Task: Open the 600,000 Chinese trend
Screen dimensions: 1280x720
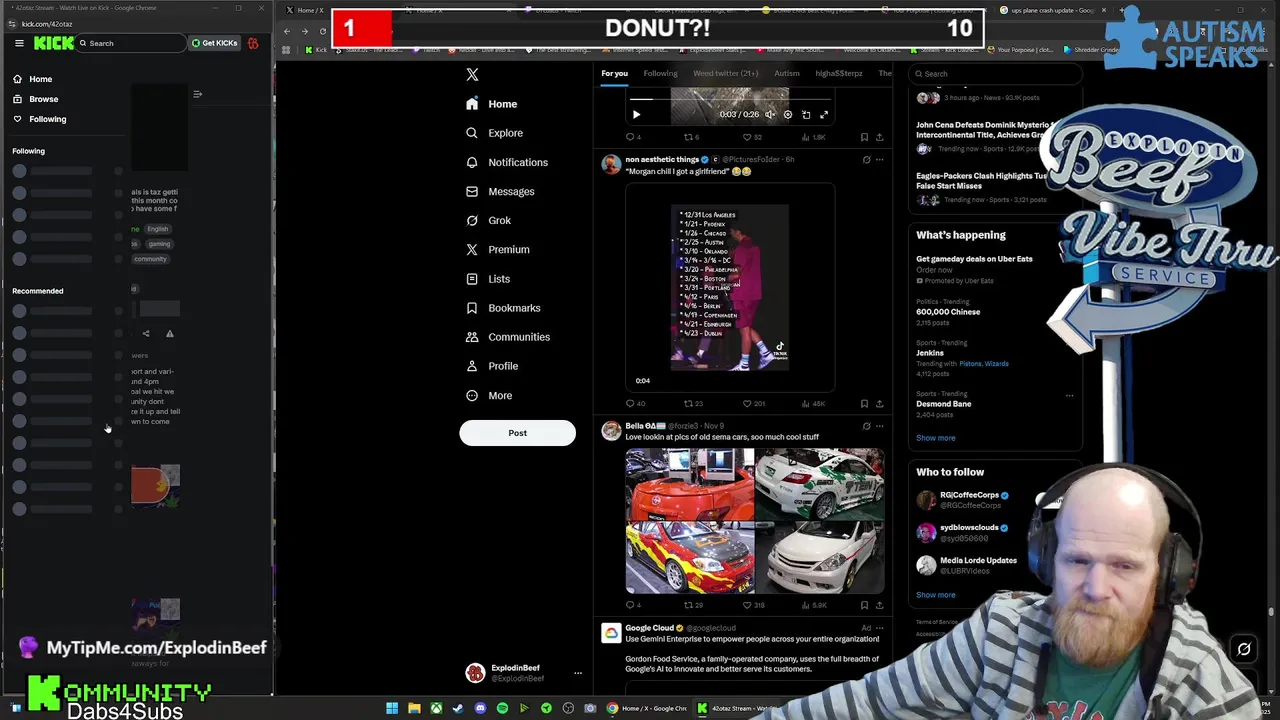Action: 948,312
